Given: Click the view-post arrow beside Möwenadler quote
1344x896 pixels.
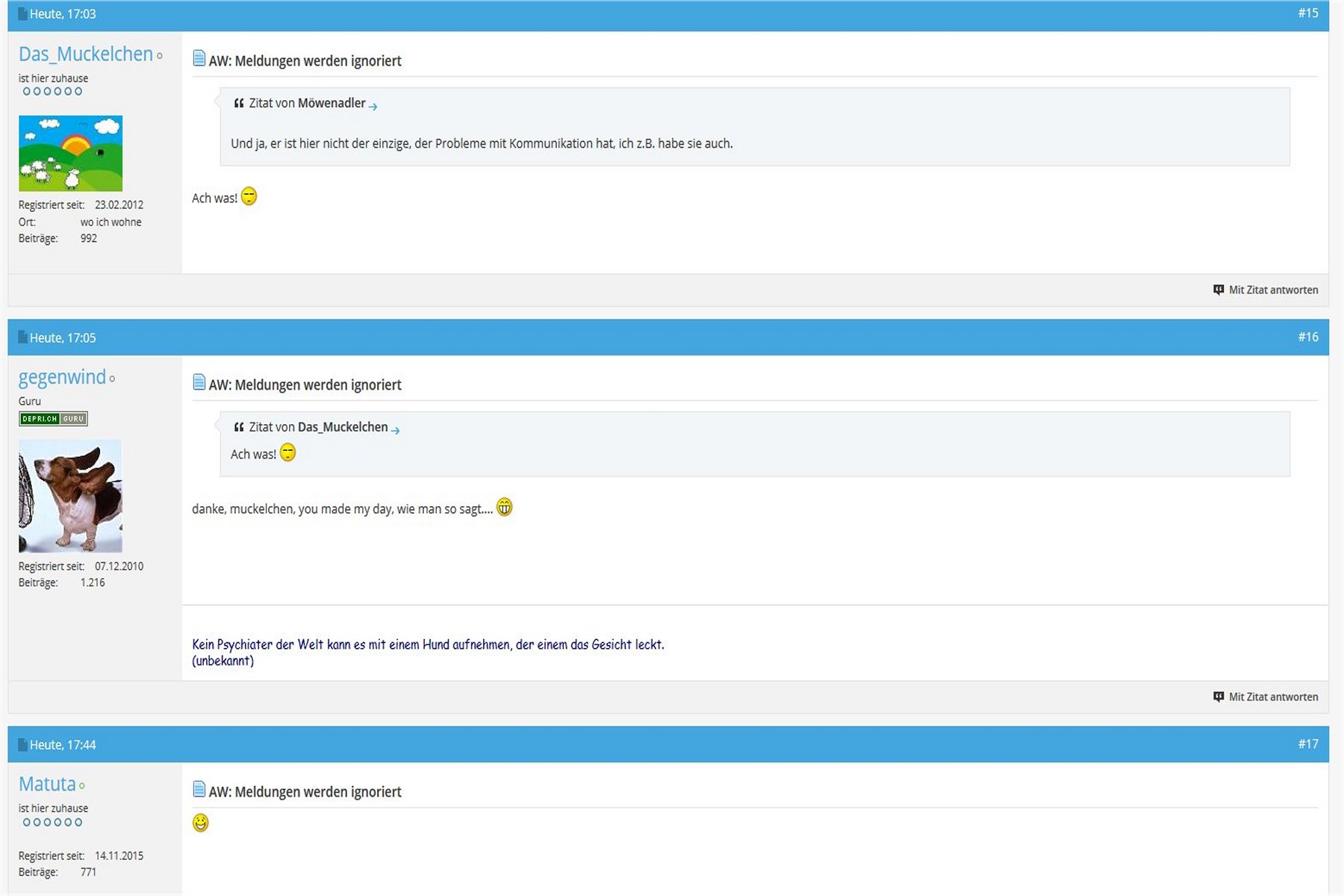Looking at the screenshot, I should [x=373, y=106].
